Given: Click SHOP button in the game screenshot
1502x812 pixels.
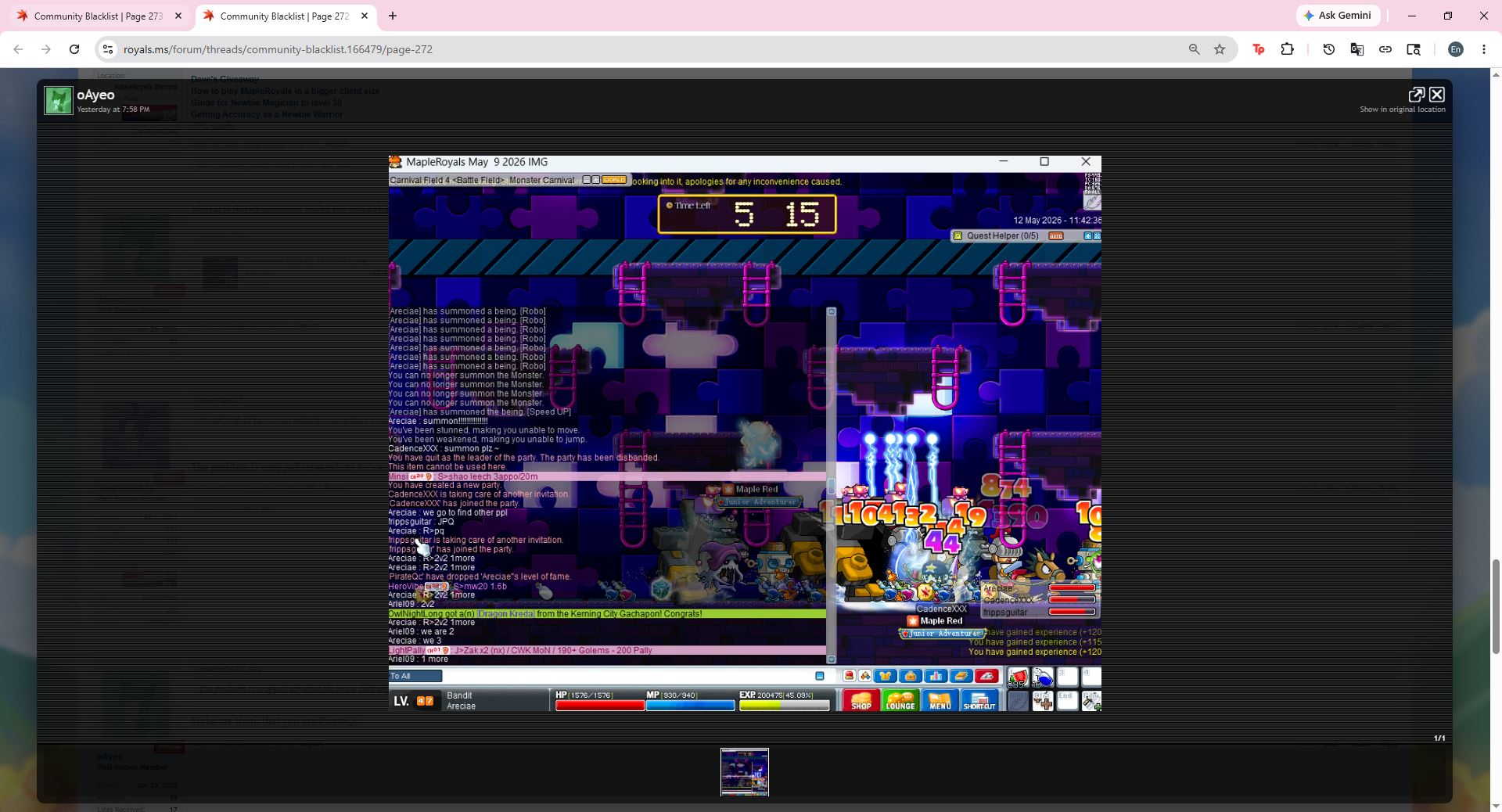Looking at the screenshot, I should click(x=861, y=701).
